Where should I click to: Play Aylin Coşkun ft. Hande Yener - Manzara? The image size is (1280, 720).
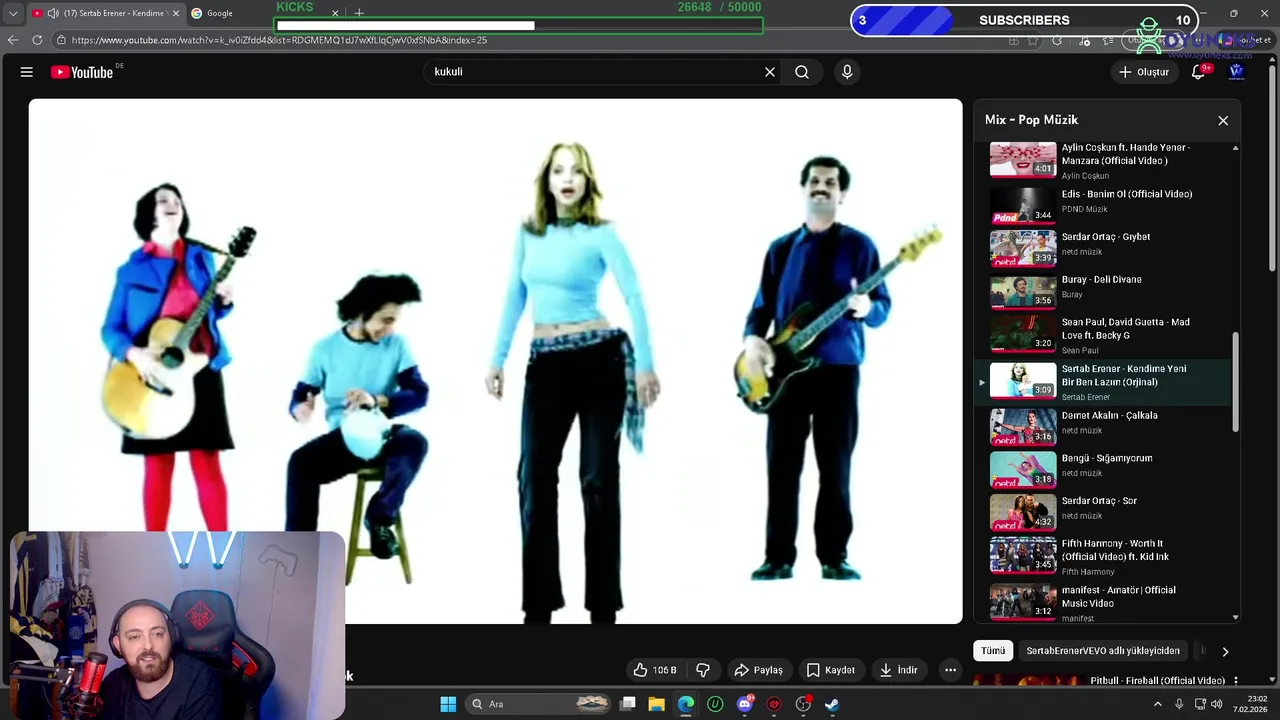click(1105, 160)
